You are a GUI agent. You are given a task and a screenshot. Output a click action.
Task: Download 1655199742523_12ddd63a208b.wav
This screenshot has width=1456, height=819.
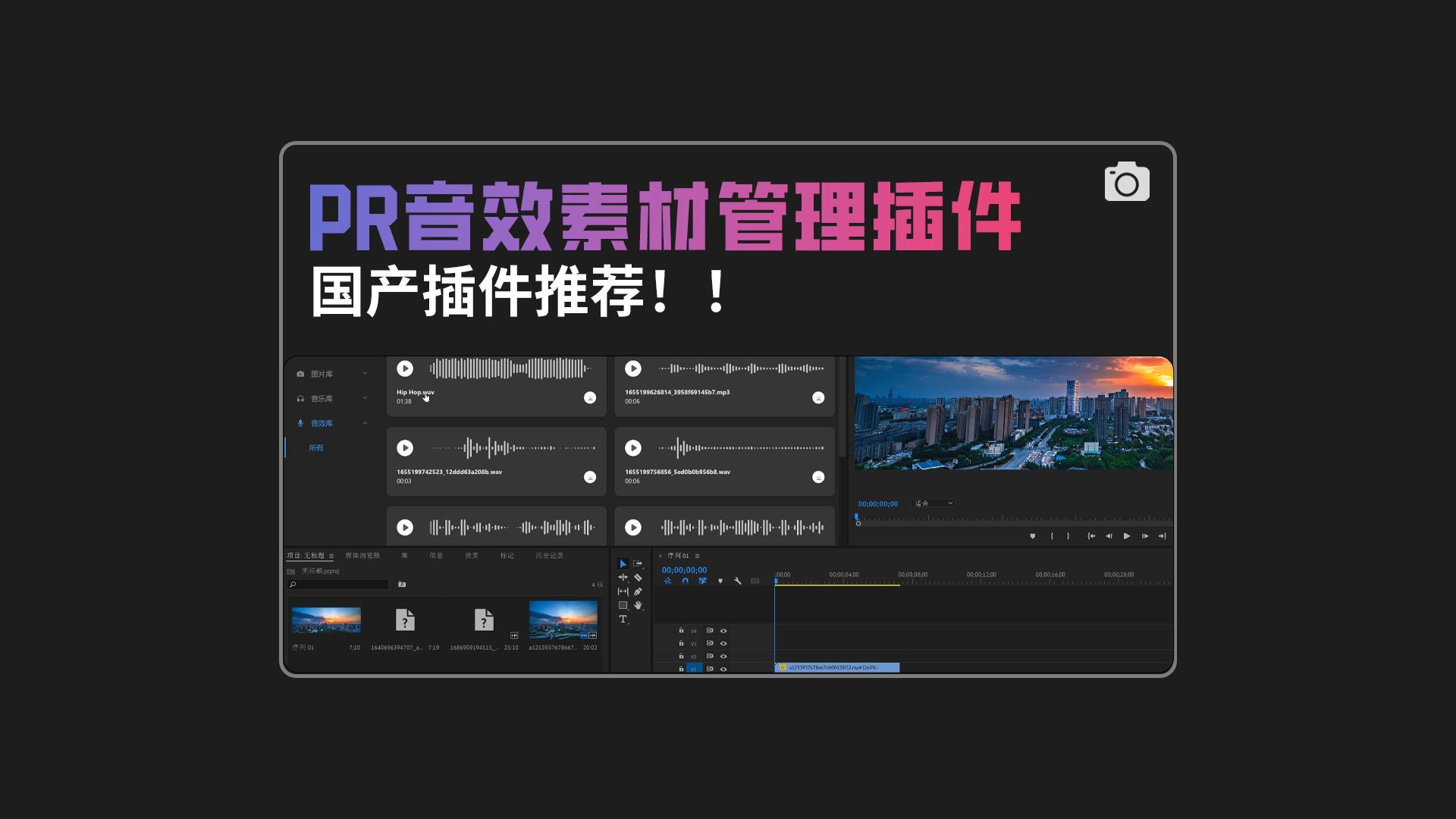click(590, 477)
